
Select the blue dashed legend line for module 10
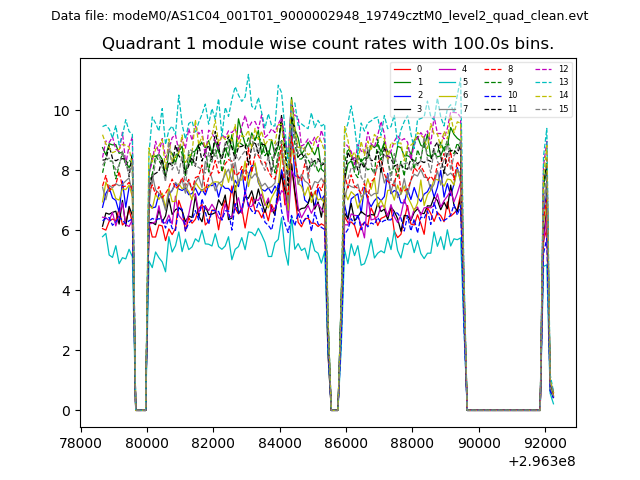(x=495, y=95)
